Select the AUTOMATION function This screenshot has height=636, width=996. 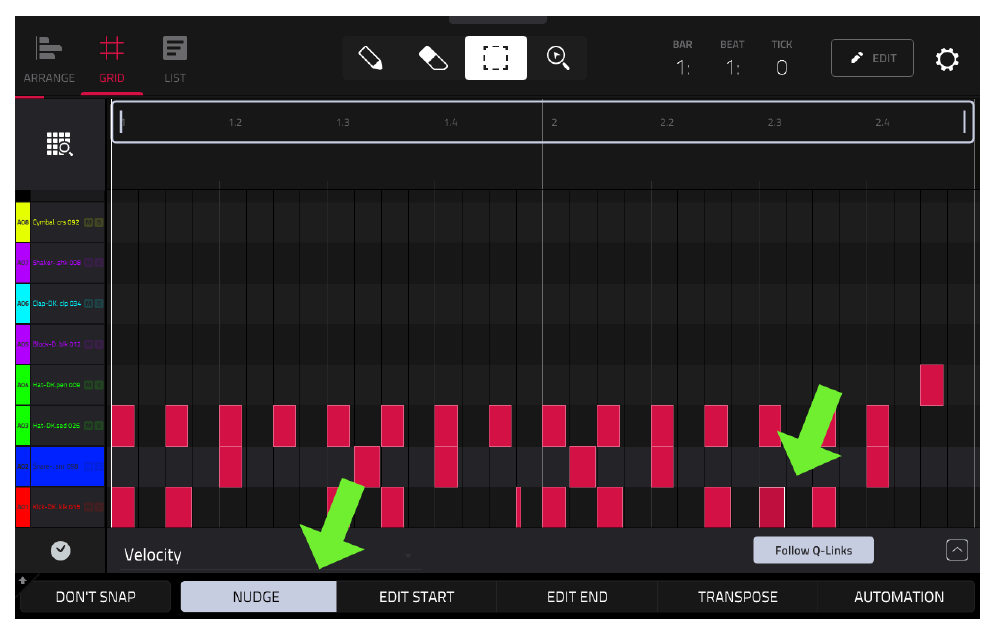(x=898, y=597)
